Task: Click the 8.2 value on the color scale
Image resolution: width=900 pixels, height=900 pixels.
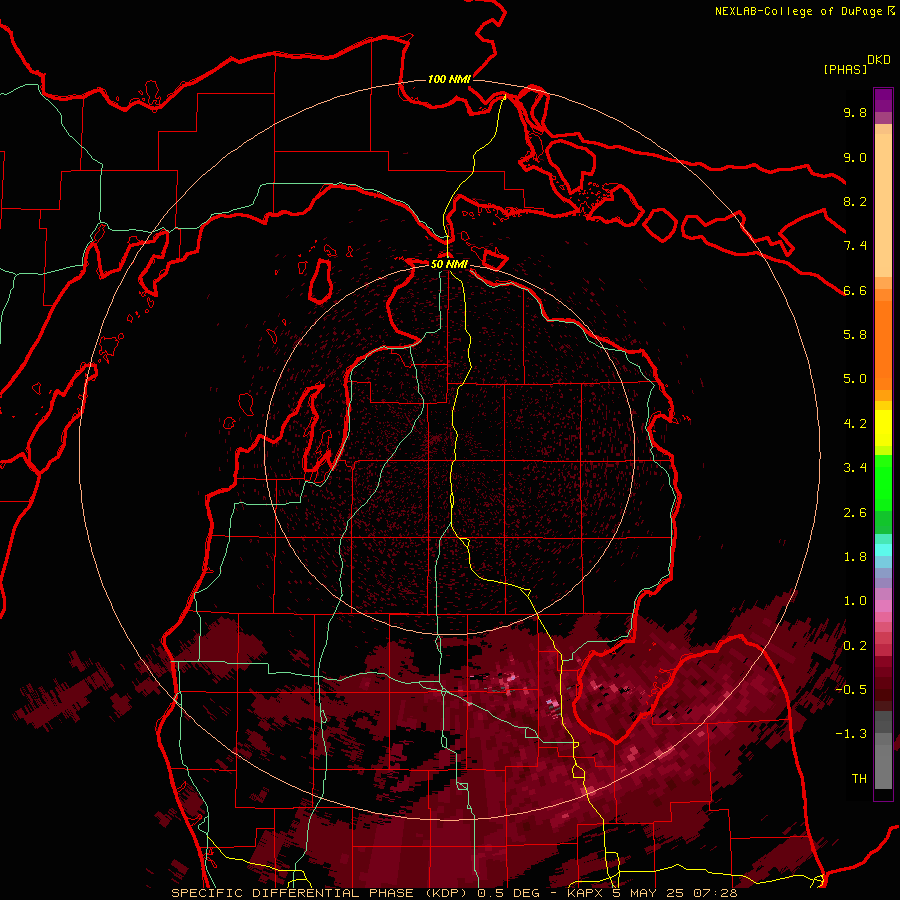Action: click(x=855, y=201)
